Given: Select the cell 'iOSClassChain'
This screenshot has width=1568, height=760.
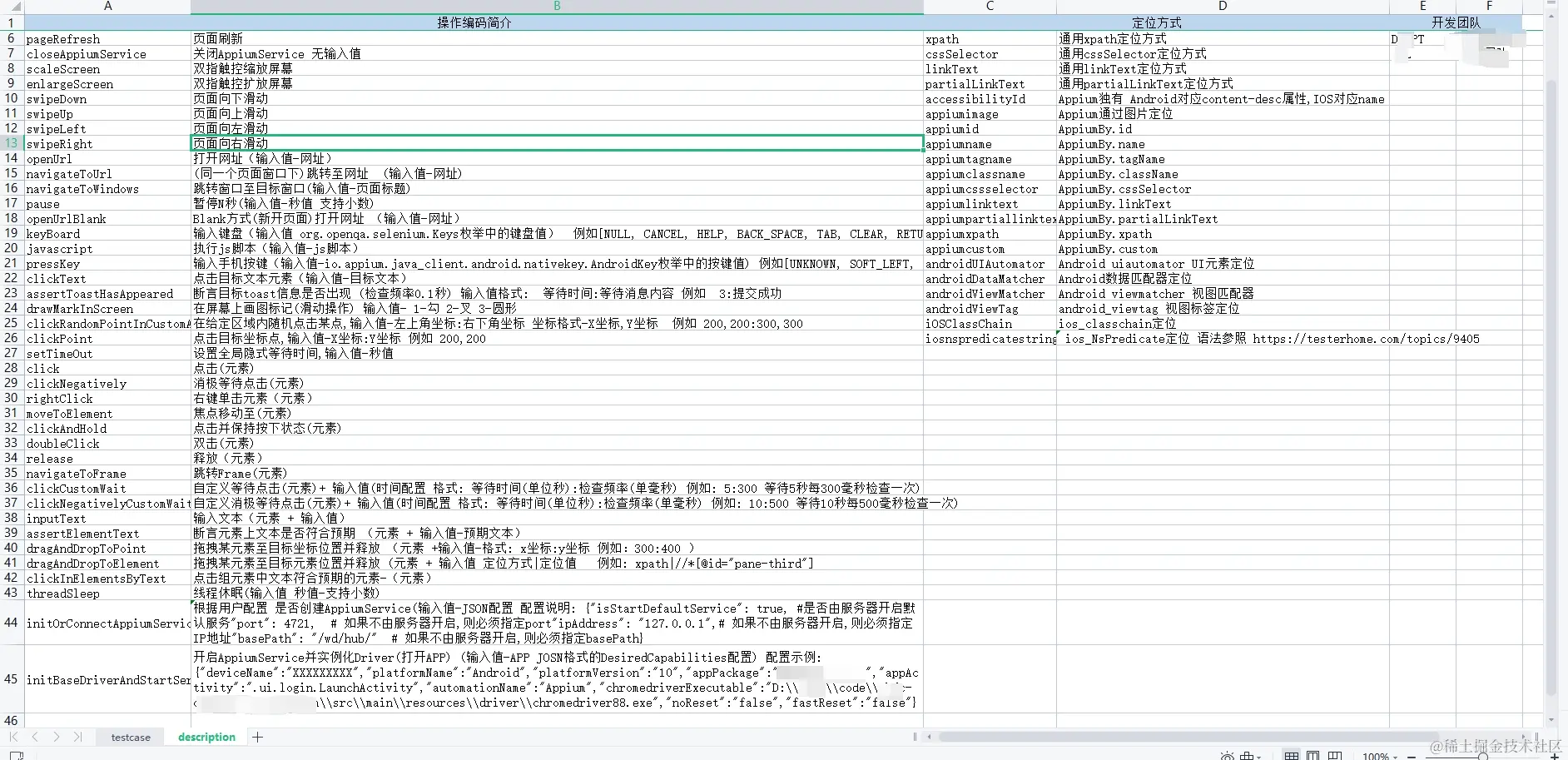Looking at the screenshot, I should pyautogui.click(x=990, y=323).
